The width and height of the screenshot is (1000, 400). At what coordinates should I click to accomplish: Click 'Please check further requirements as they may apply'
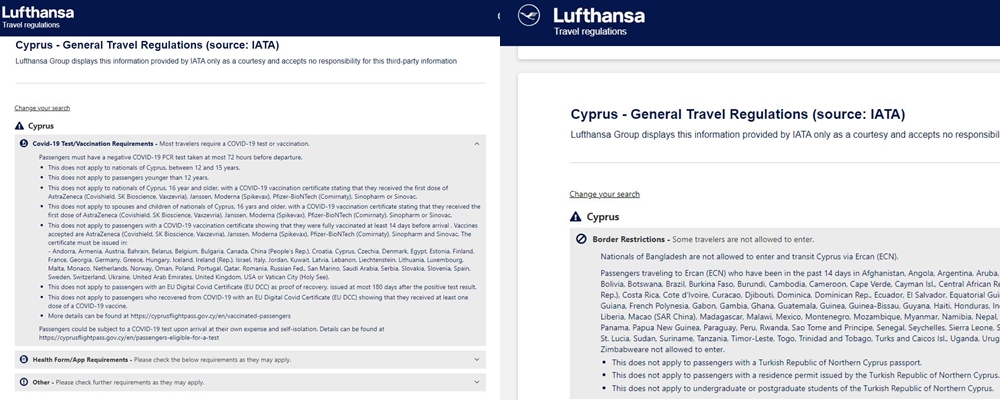click(130, 382)
